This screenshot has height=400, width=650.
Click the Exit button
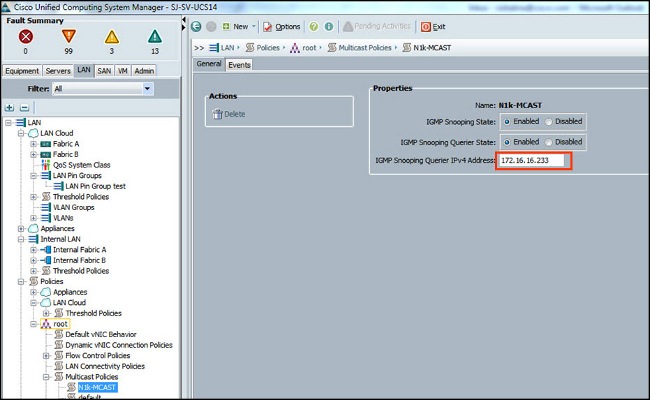click(x=433, y=27)
